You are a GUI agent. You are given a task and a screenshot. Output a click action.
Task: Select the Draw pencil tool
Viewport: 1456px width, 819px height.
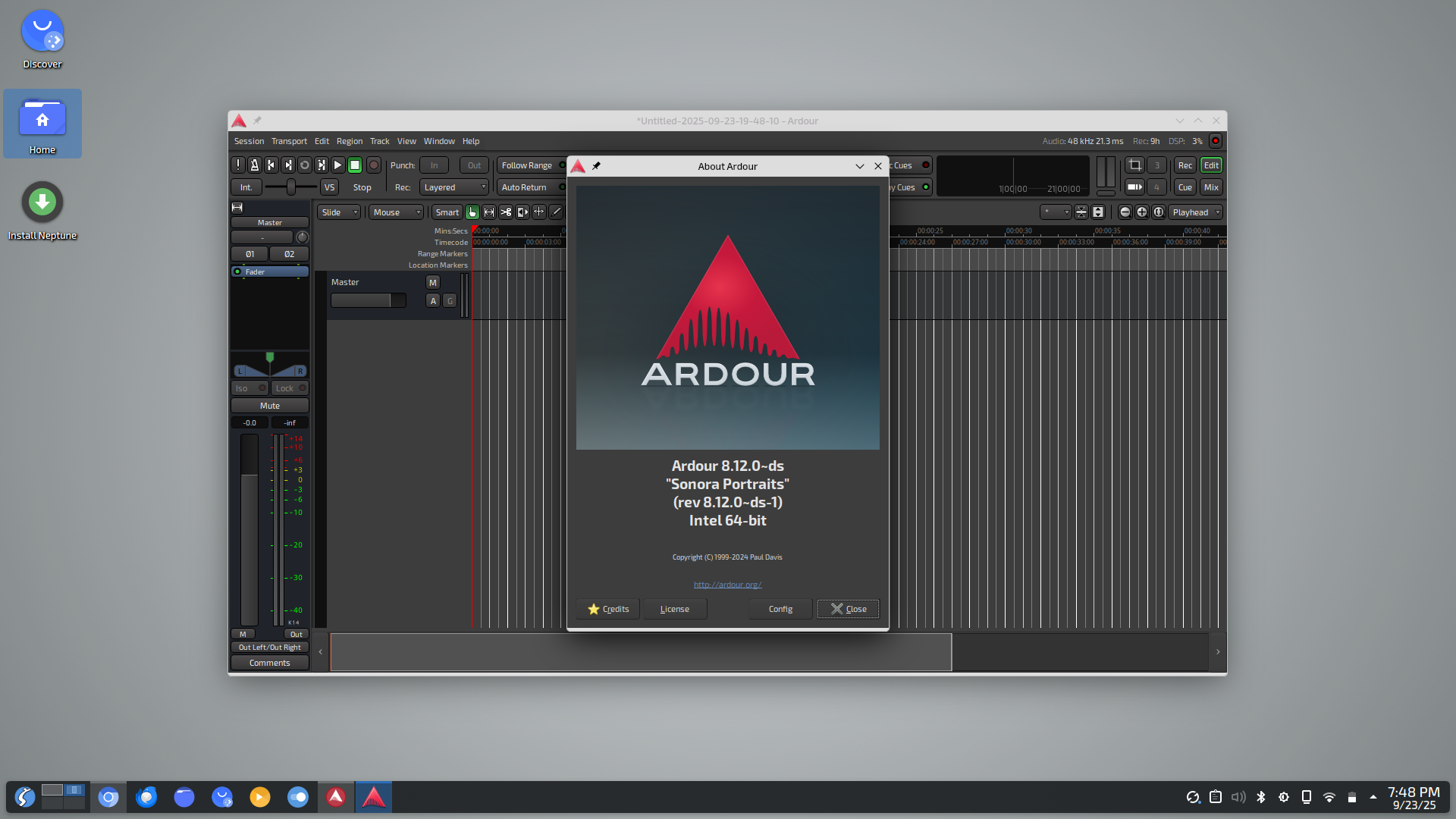[x=556, y=212]
